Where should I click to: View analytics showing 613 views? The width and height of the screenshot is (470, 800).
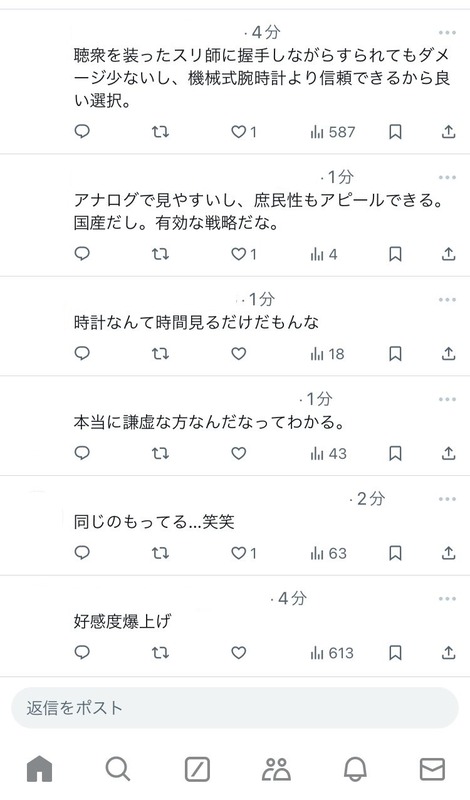(332, 653)
